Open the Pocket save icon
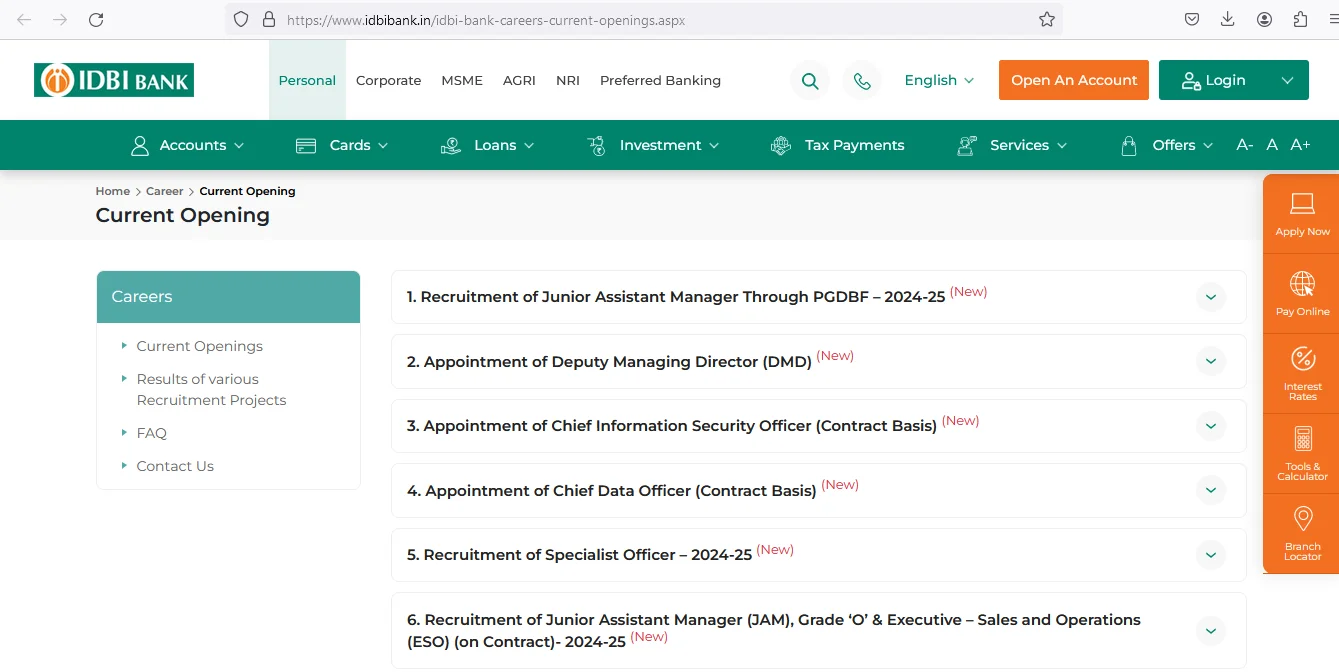 (x=1192, y=19)
